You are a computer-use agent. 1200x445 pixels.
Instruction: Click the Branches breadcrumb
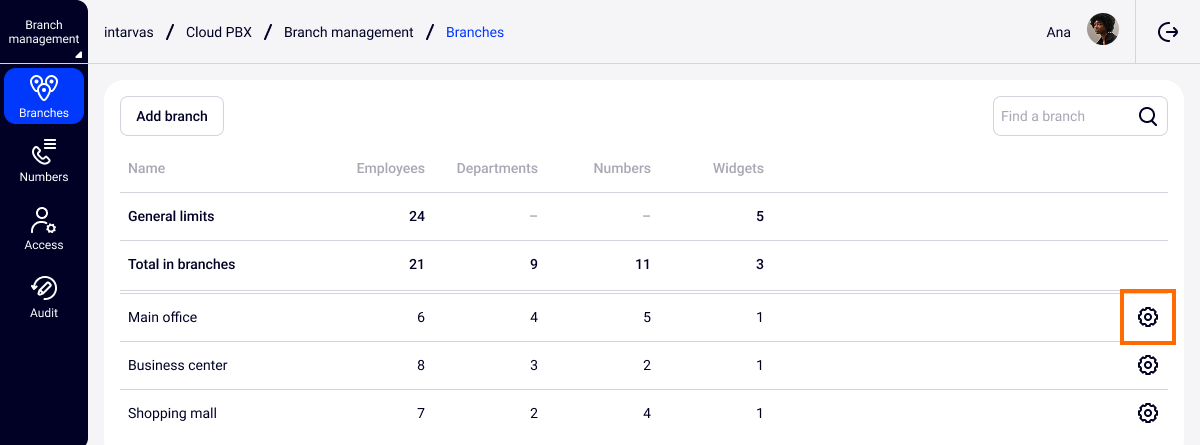474,32
